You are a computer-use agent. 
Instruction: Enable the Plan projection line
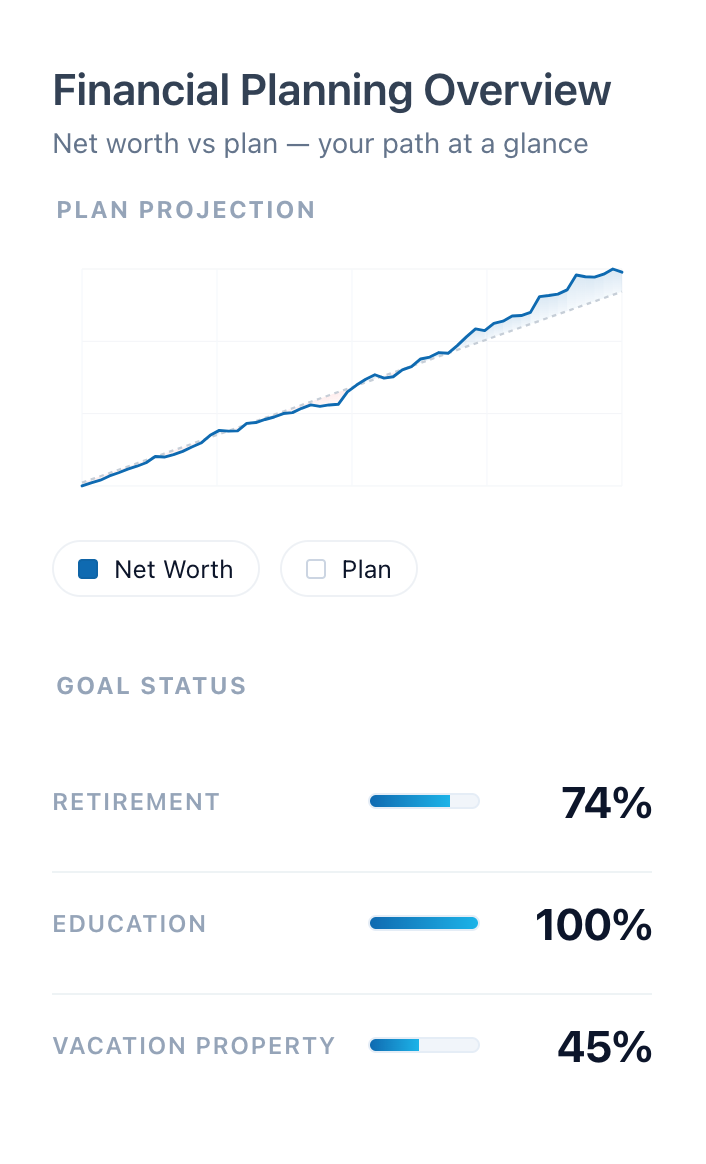[348, 568]
